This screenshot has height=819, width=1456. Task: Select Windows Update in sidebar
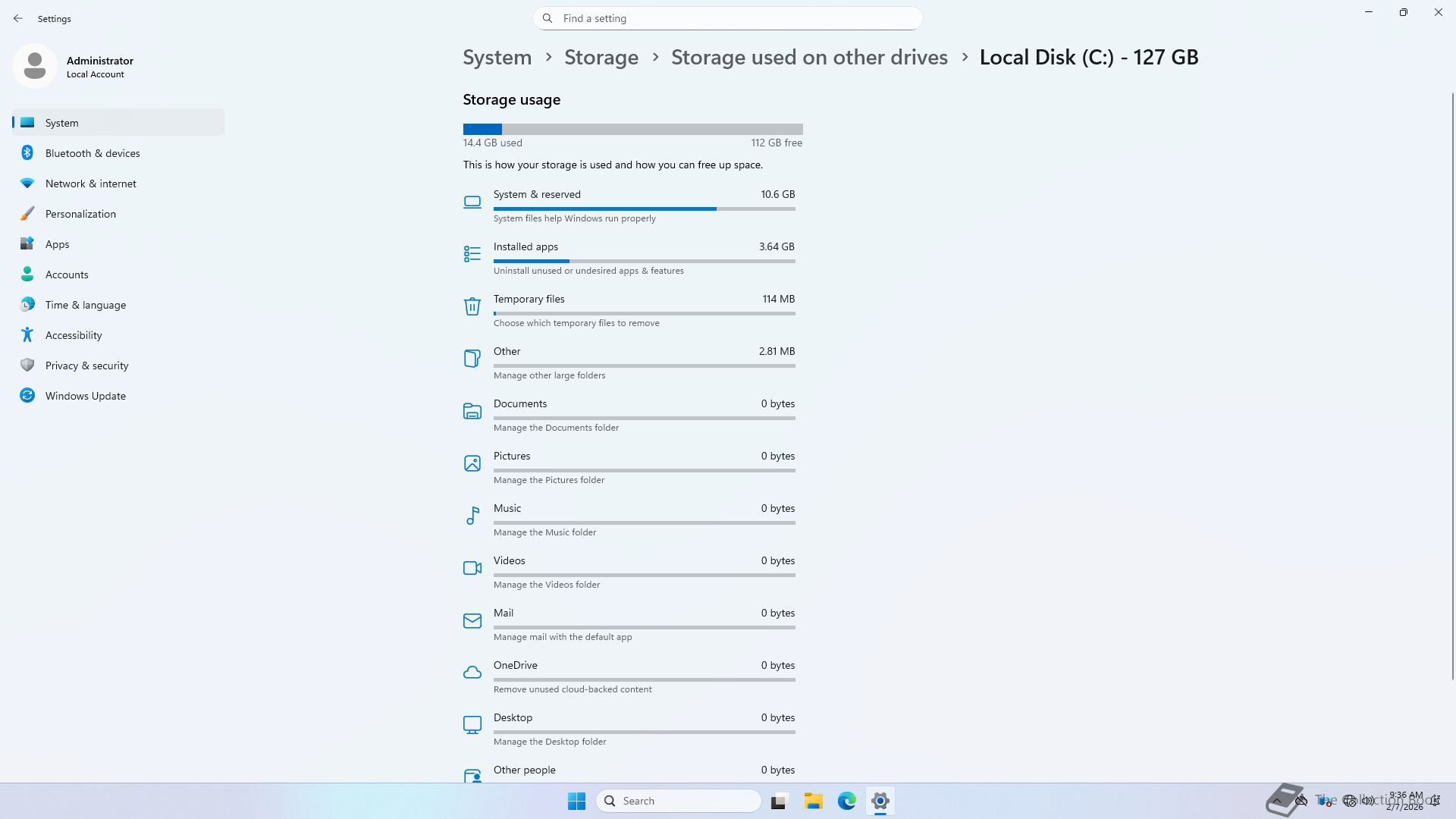pyautogui.click(x=85, y=396)
